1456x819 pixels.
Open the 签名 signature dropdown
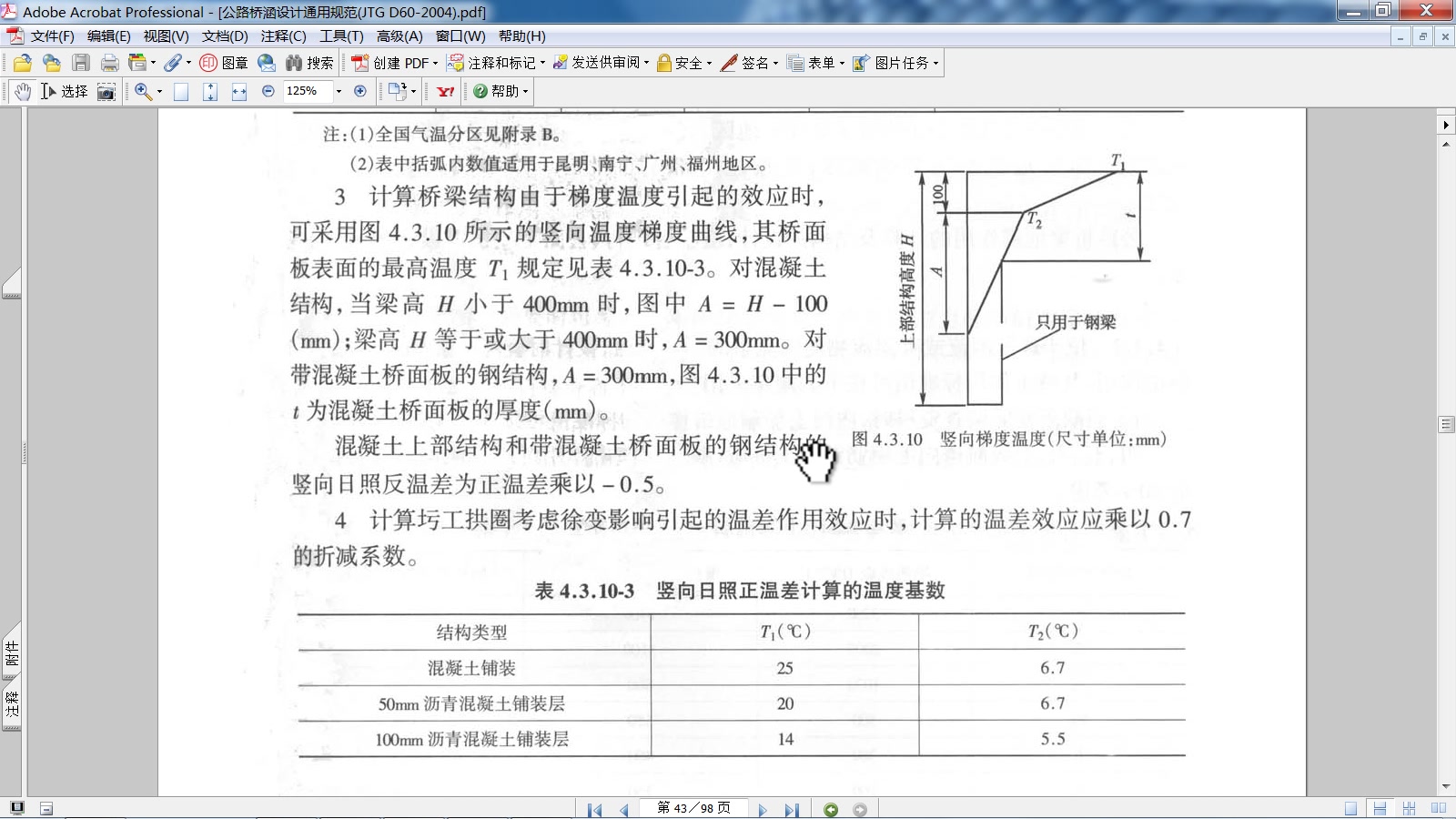tap(750, 63)
